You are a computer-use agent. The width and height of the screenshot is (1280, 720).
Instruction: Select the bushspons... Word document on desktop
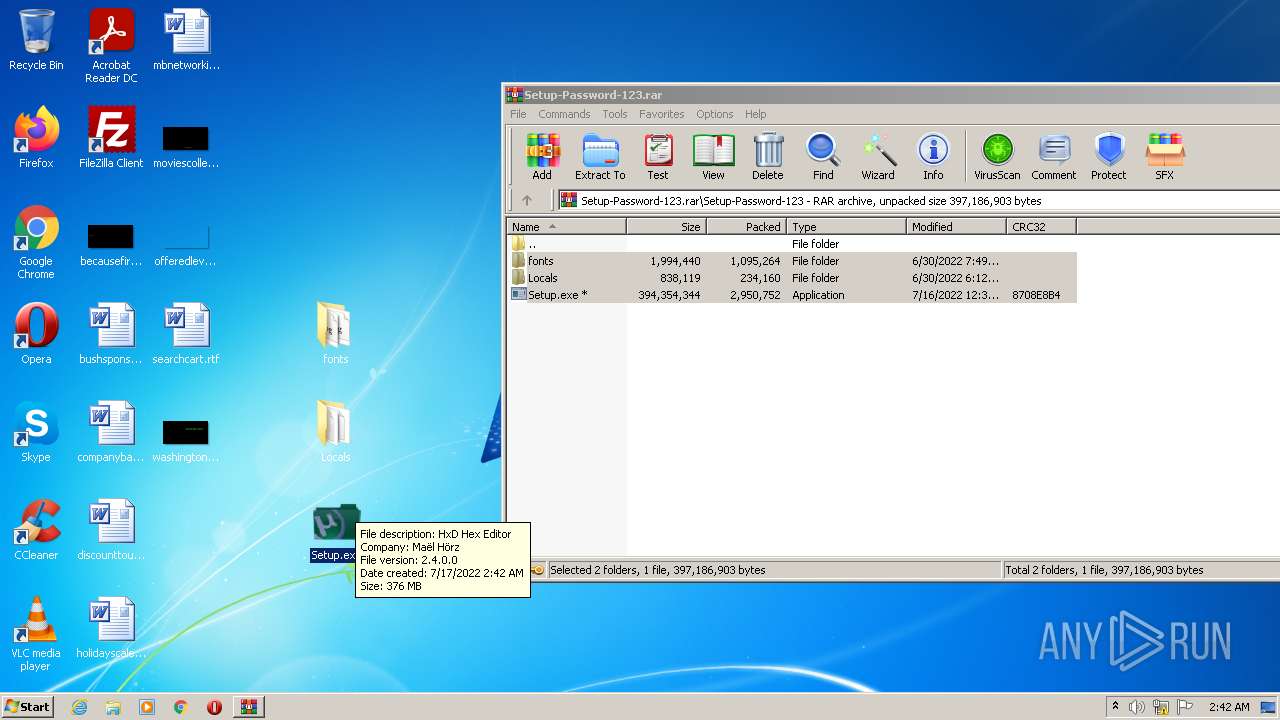[111, 334]
